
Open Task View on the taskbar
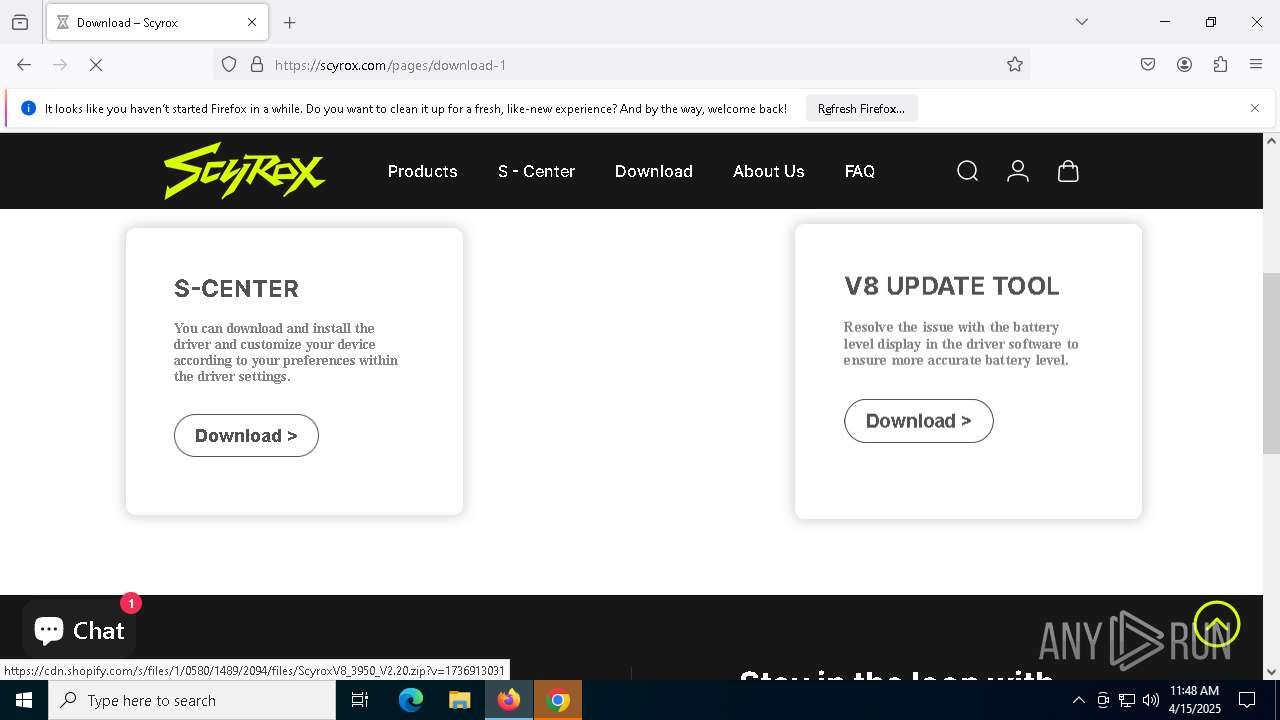360,700
